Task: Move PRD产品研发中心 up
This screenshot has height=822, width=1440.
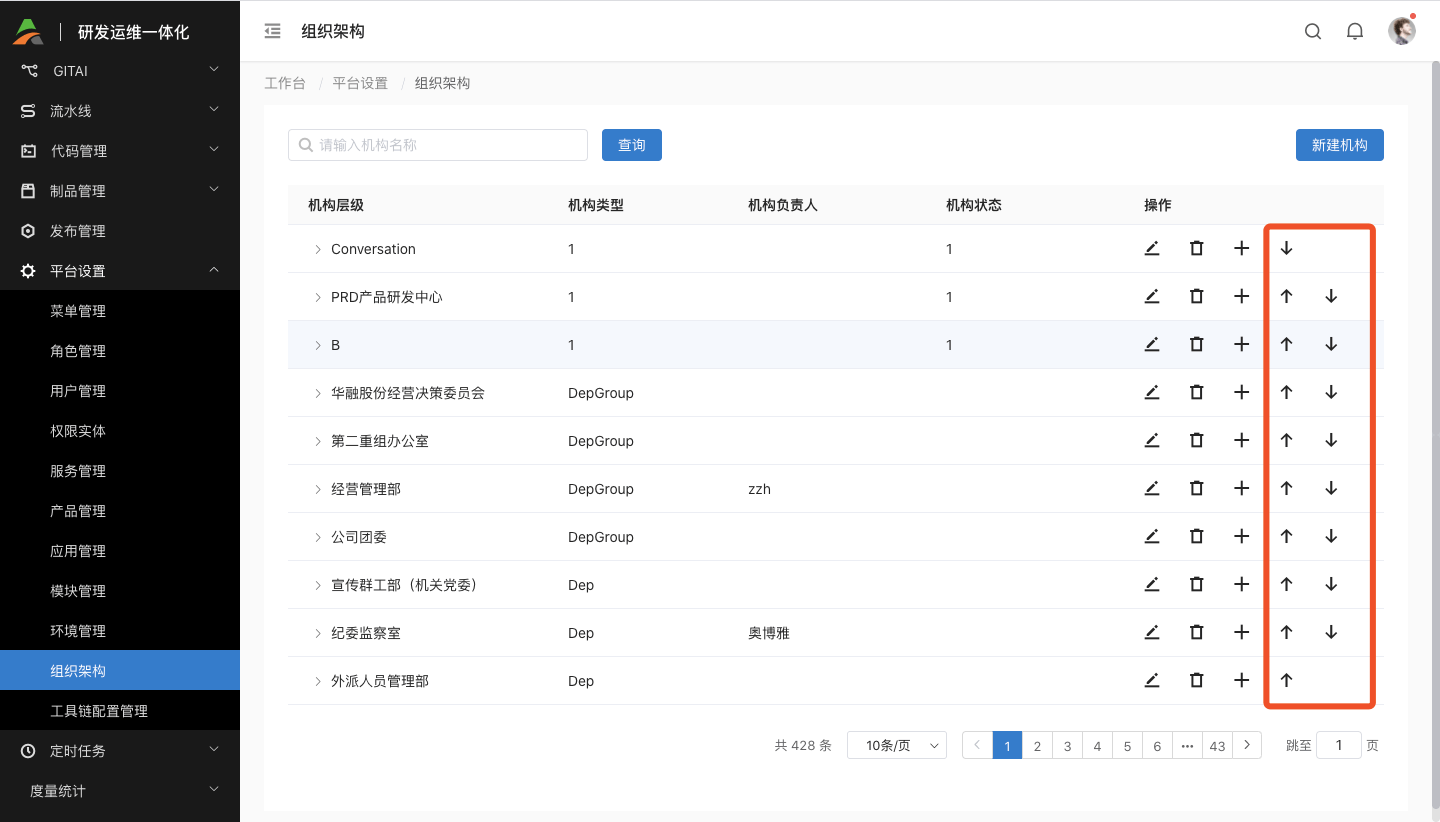Action: pyautogui.click(x=1287, y=296)
